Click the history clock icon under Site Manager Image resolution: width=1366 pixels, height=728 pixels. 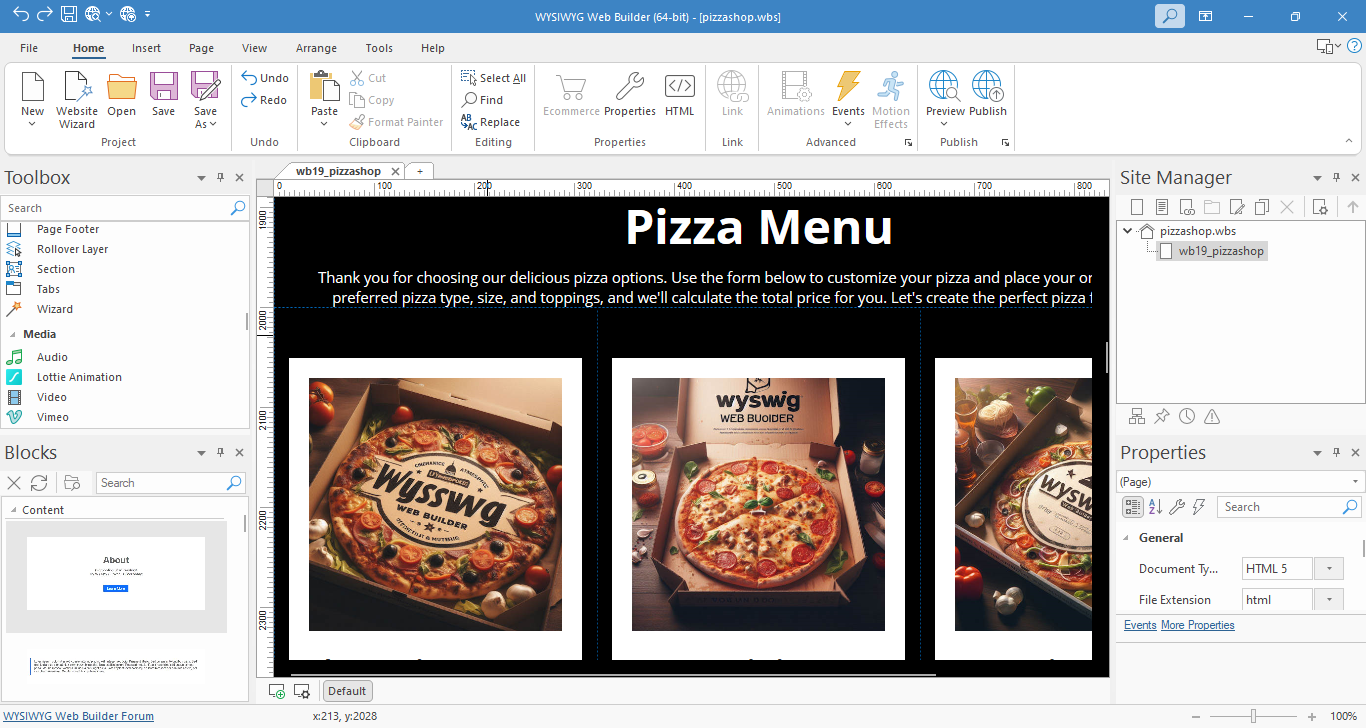1187,416
